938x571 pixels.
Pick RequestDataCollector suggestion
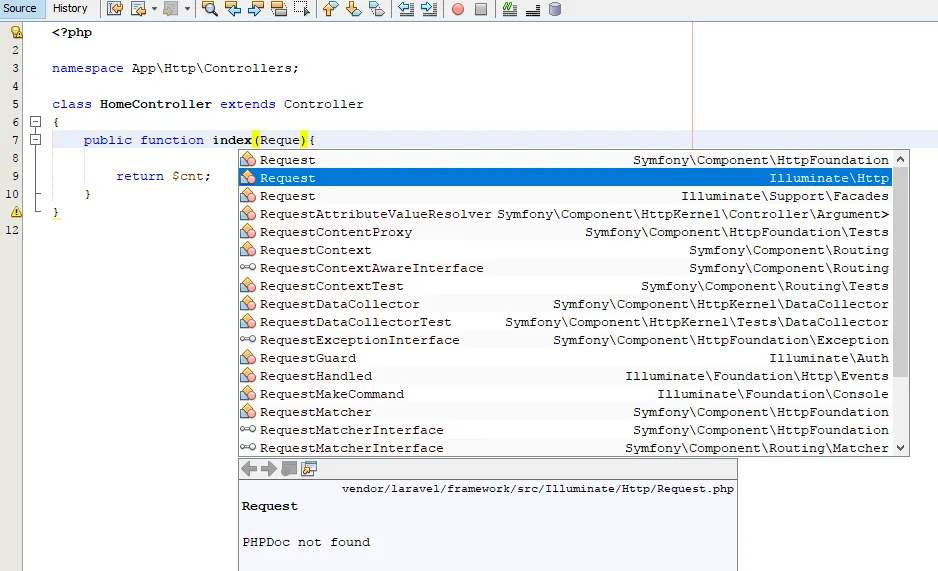(565, 304)
